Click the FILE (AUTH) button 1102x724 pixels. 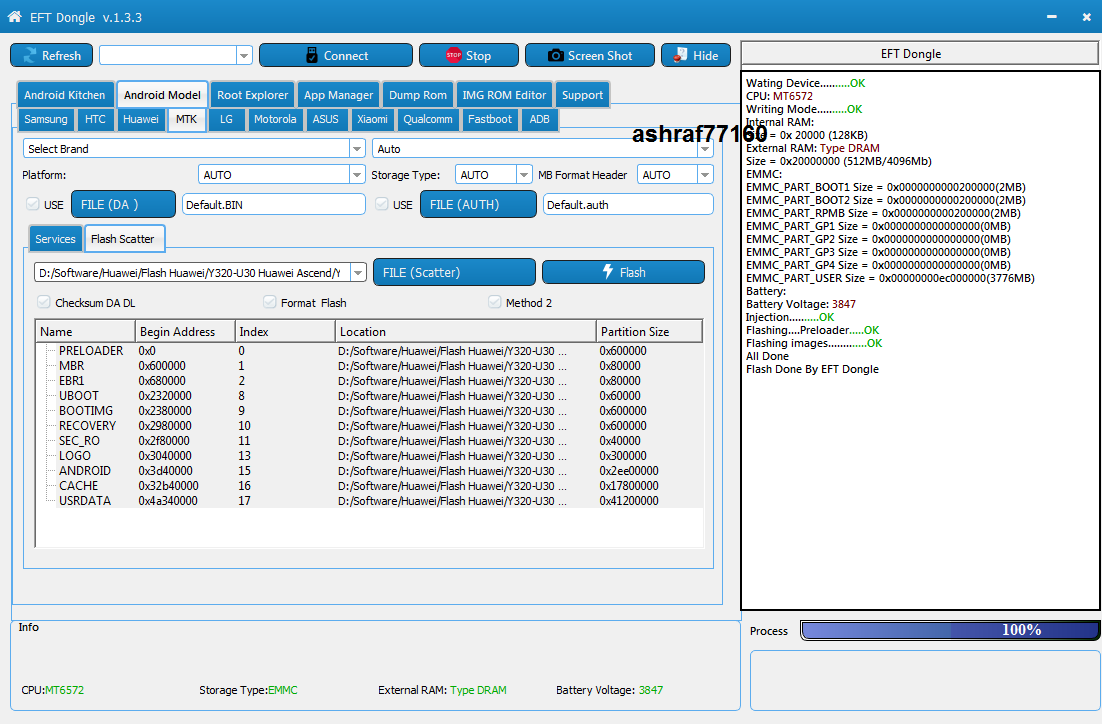point(478,204)
